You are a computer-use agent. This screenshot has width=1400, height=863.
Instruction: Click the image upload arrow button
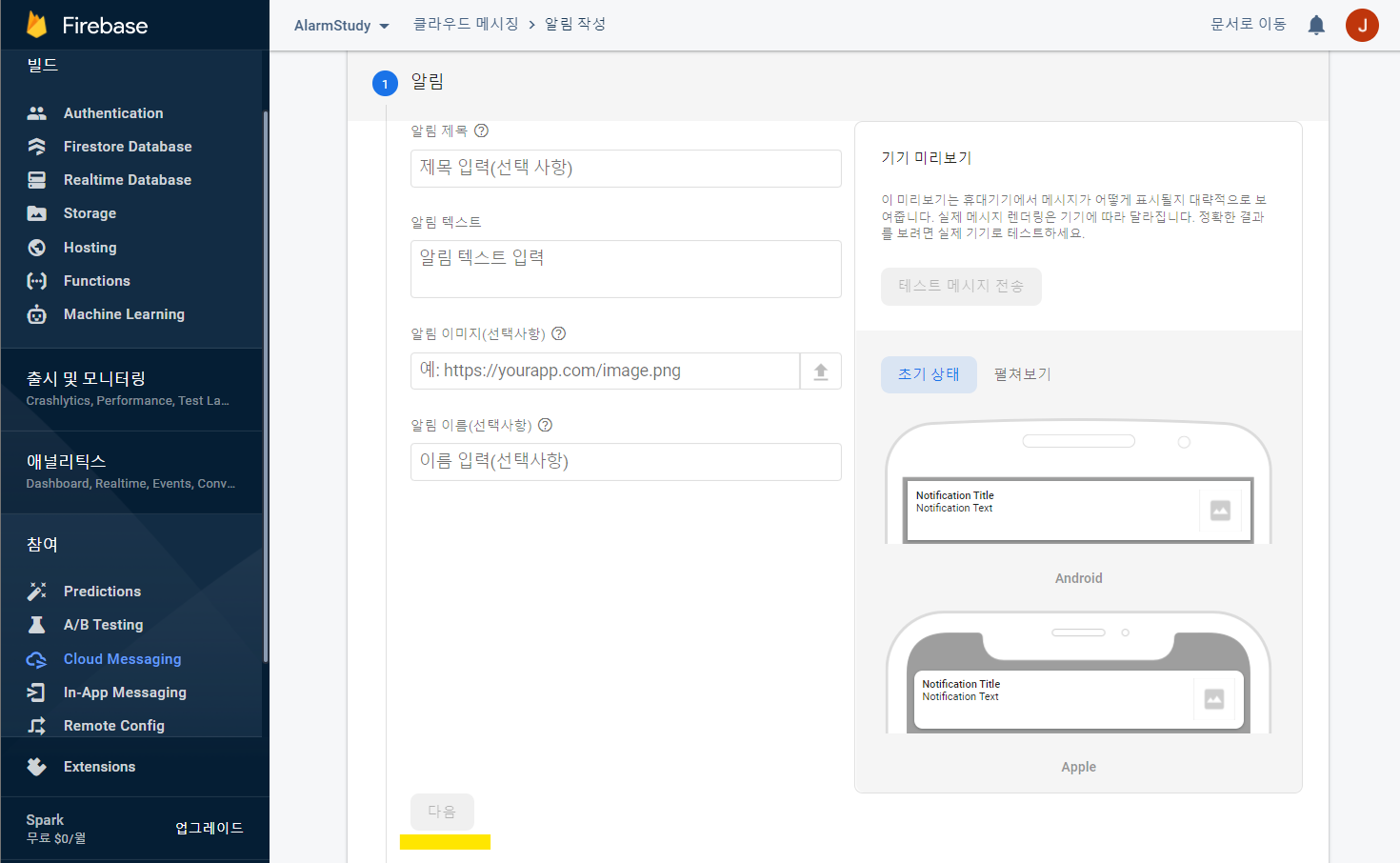point(821,371)
